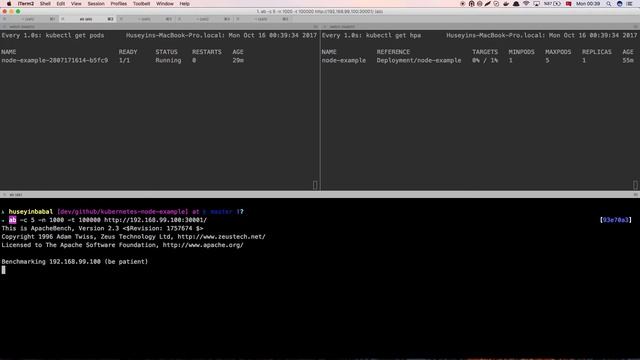Open the Apple menu
Image resolution: width=640 pixels, height=360 pixels.
9,4
